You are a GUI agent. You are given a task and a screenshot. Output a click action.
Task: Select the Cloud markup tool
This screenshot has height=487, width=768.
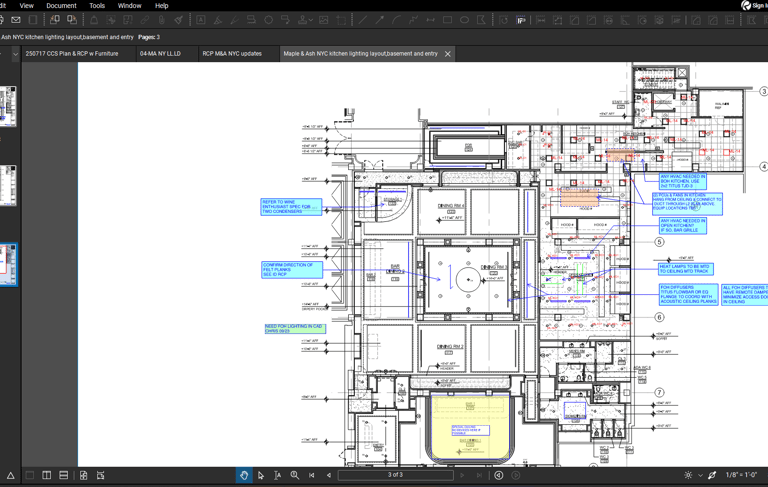[268, 20]
